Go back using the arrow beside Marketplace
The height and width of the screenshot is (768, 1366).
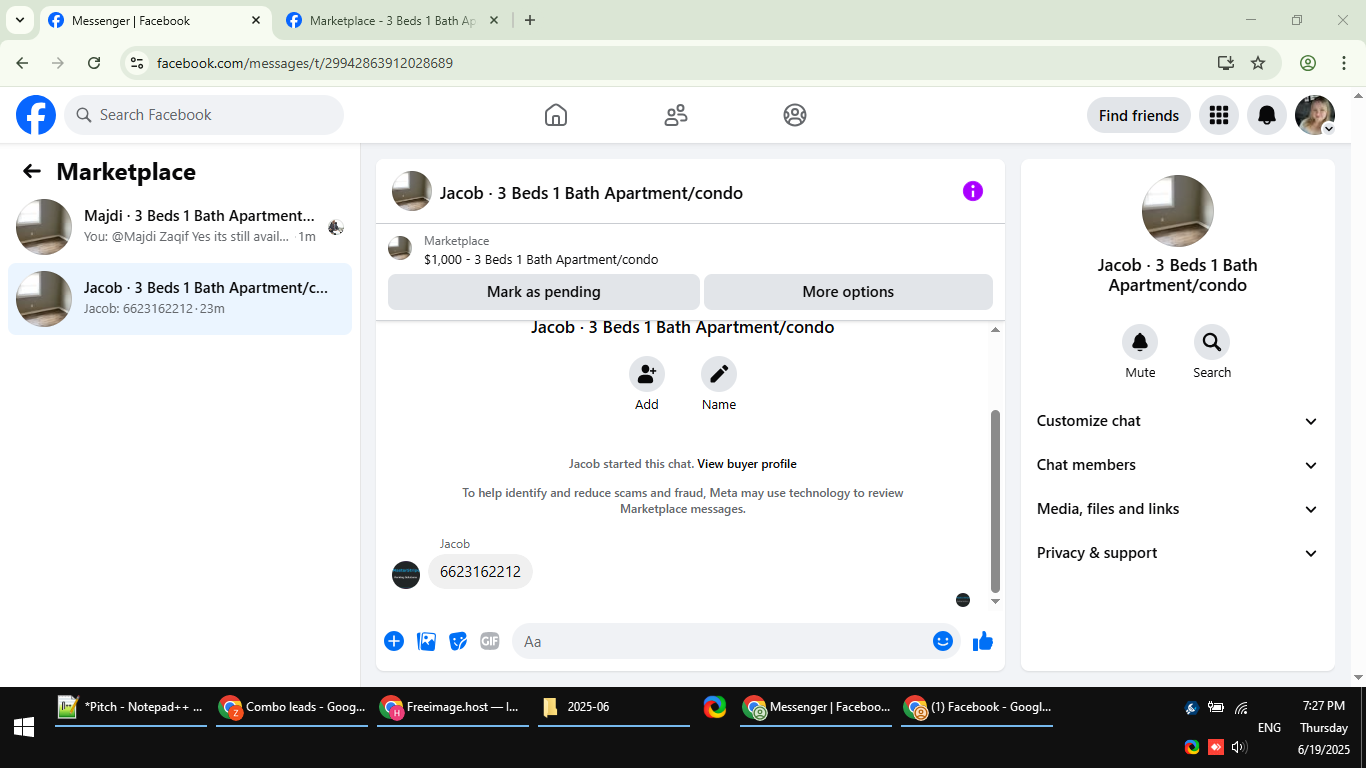coord(32,171)
